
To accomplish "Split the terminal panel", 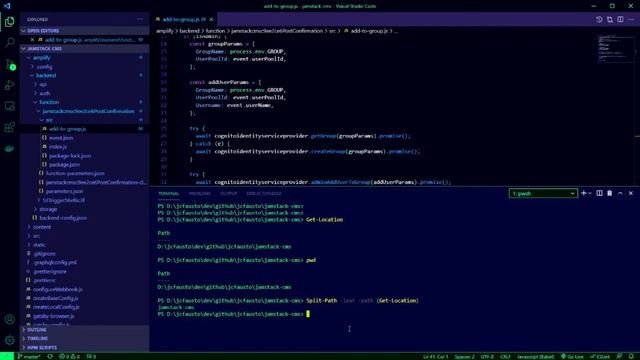I will point(599,193).
